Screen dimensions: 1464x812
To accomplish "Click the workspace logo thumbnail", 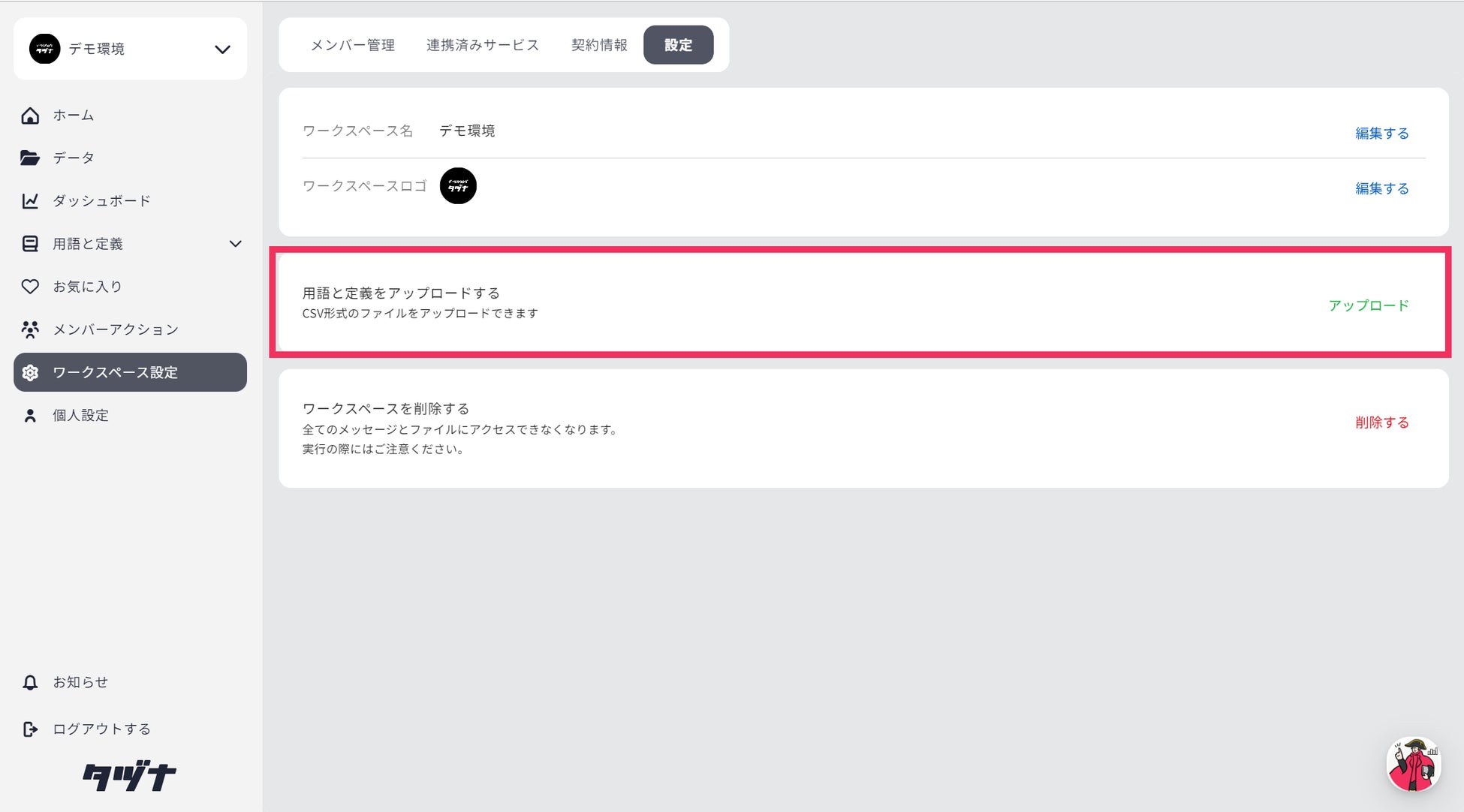I will [x=458, y=186].
